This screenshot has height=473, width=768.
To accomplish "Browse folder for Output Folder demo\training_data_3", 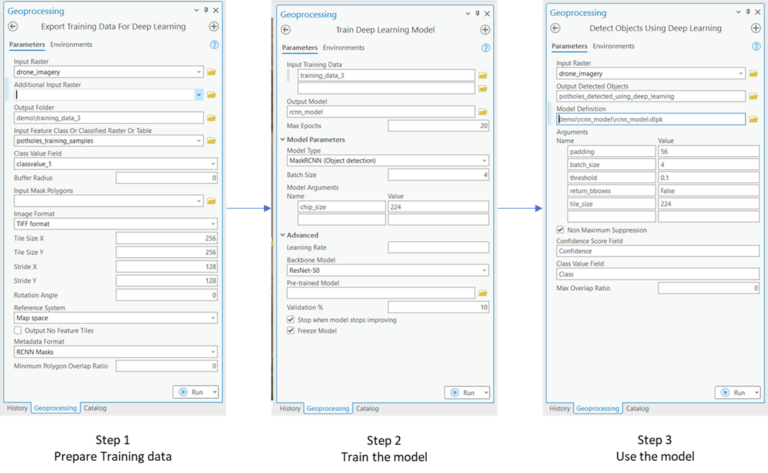I will (x=211, y=116).
